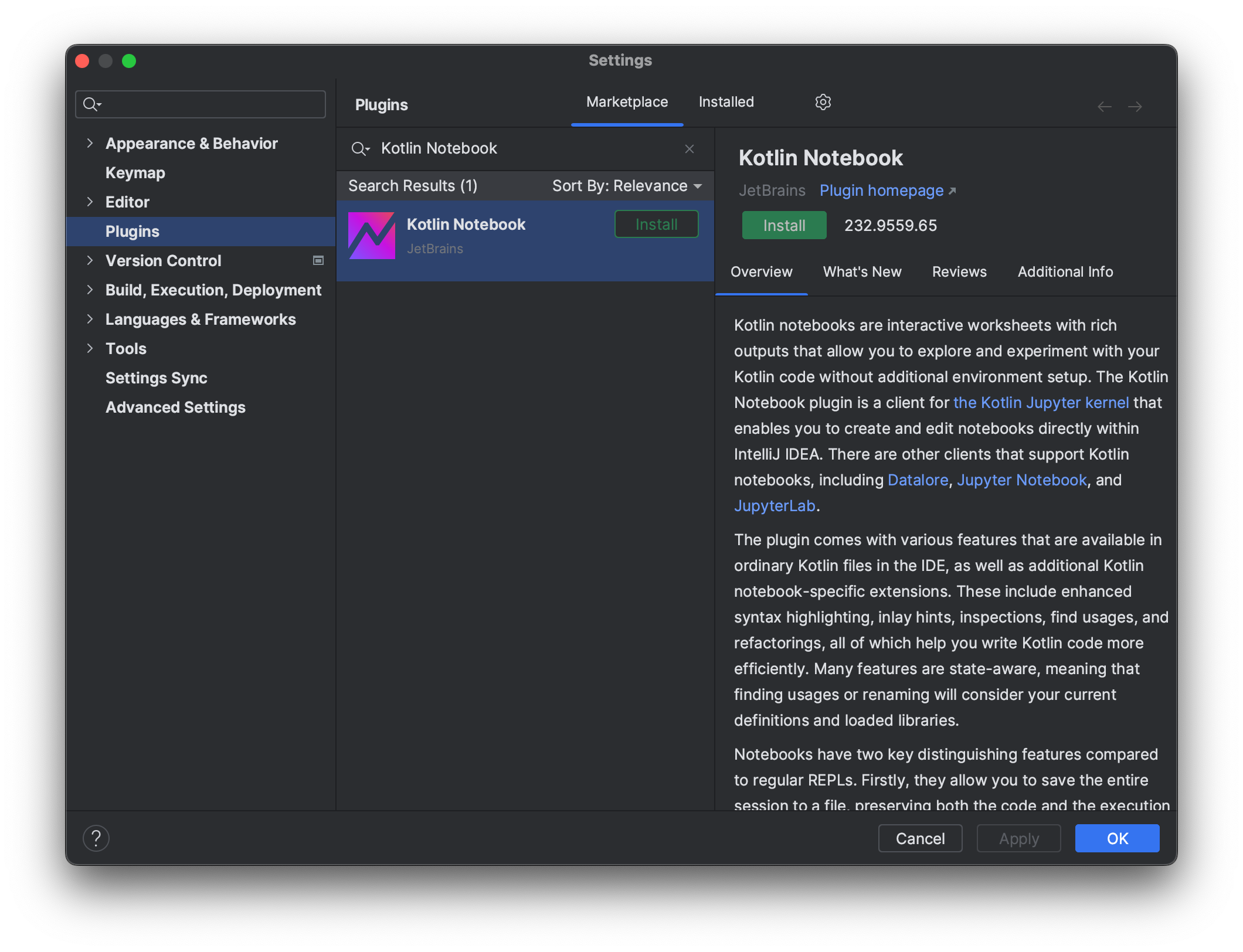
Task: Click the settings search input field
Action: pyautogui.click(x=211, y=104)
